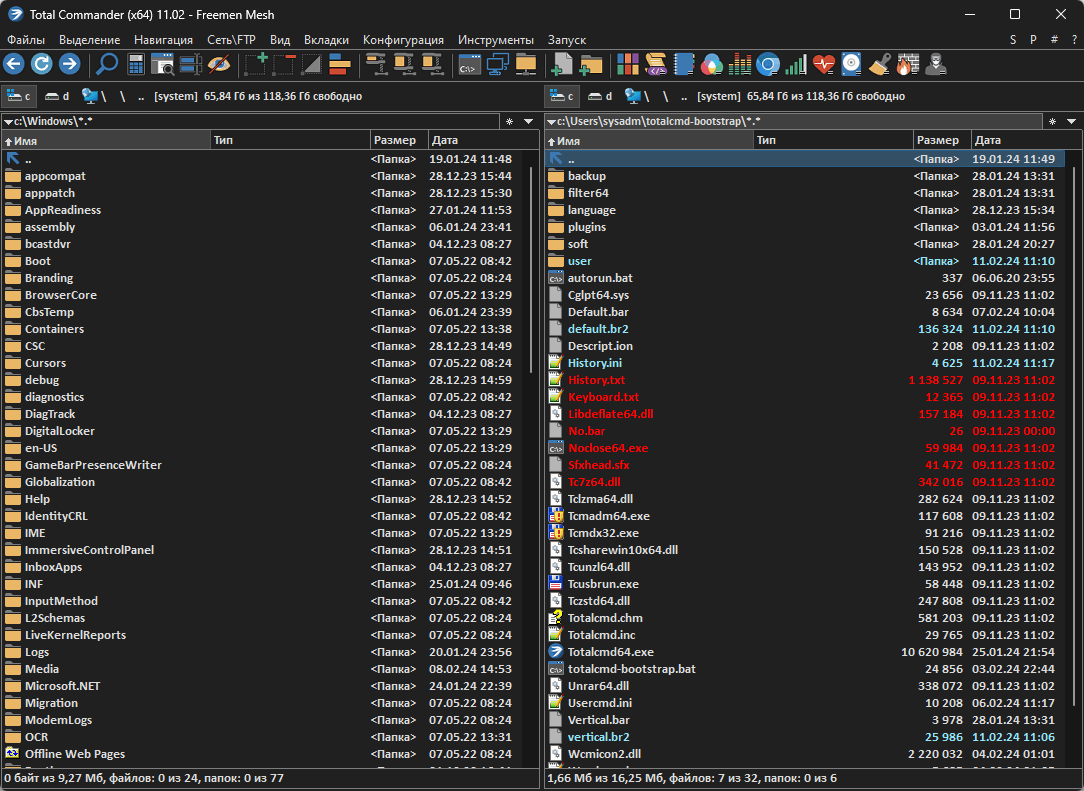Open the Инструменты menu
This screenshot has width=1084, height=791.
pyautogui.click(x=496, y=40)
